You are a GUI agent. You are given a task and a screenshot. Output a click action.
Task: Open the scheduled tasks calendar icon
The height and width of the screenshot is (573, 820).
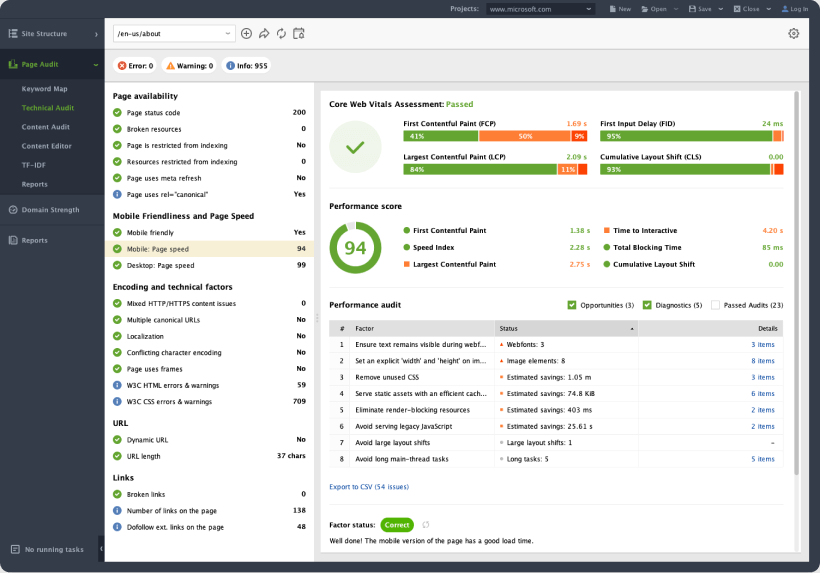(298, 34)
